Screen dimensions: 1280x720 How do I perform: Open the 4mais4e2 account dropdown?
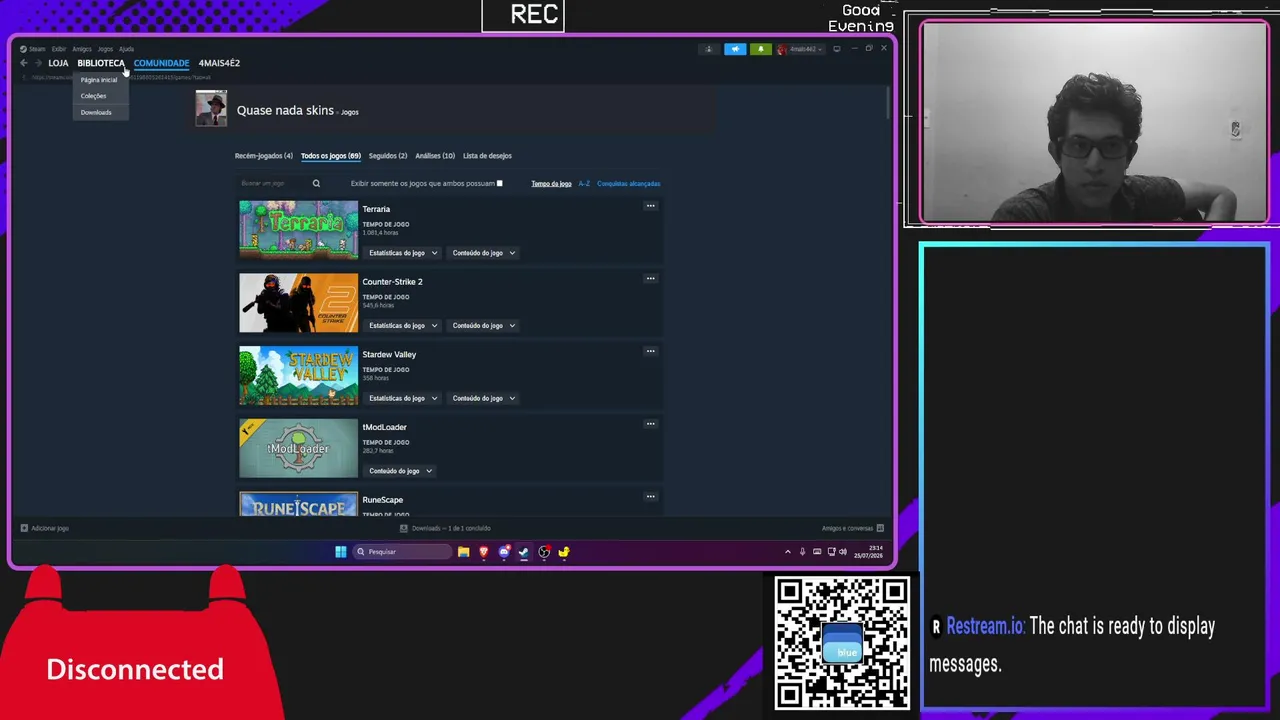coord(801,49)
